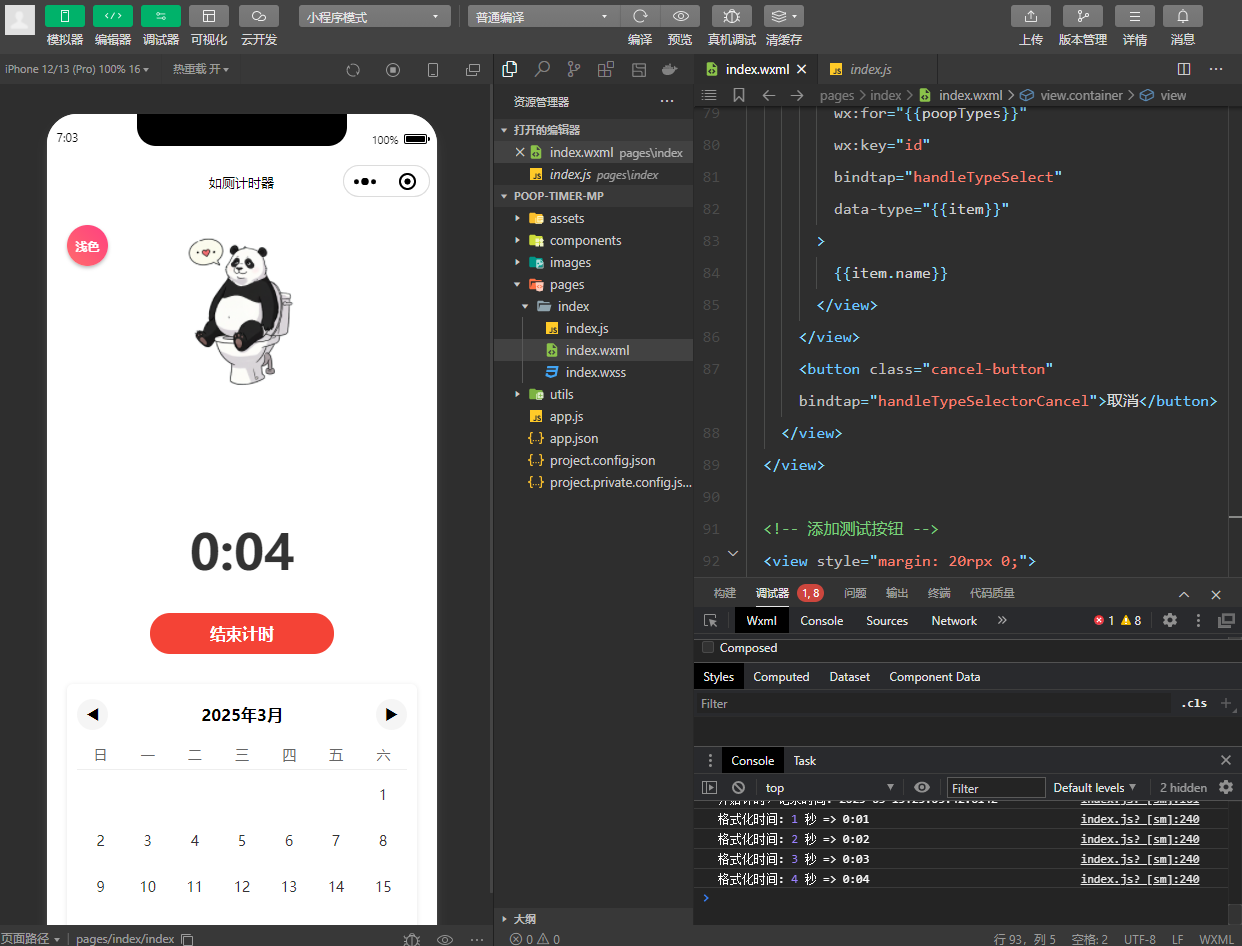Image resolution: width=1242 pixels, height=946 pixels.
Task: Click the upload (上传) button
Action: 1031,16
